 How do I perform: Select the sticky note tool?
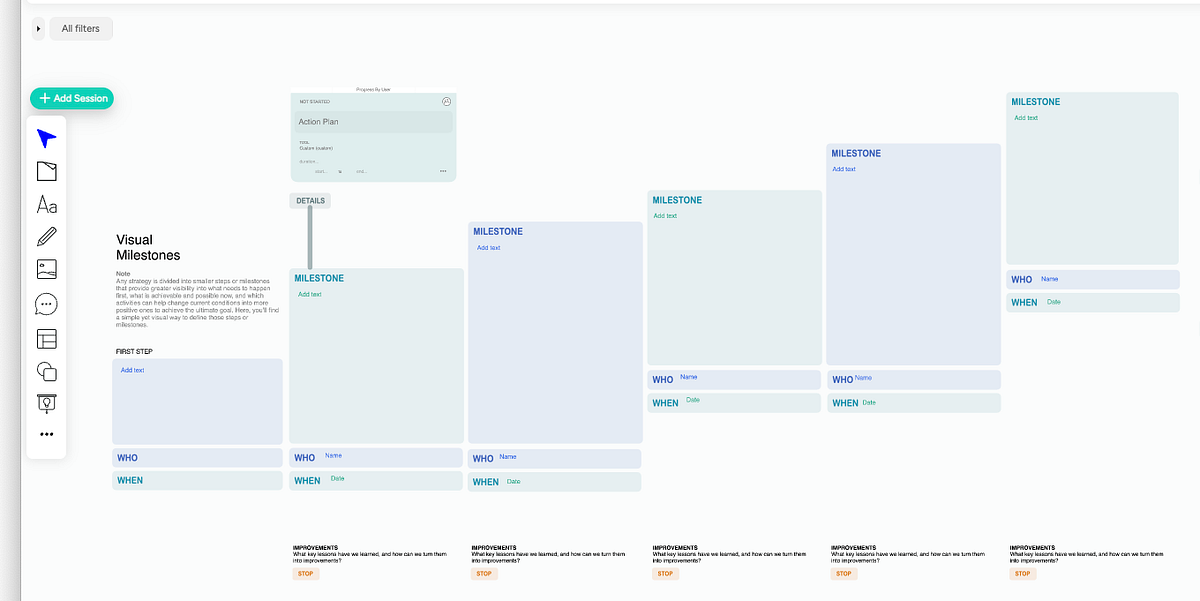[x=46, y=171]
